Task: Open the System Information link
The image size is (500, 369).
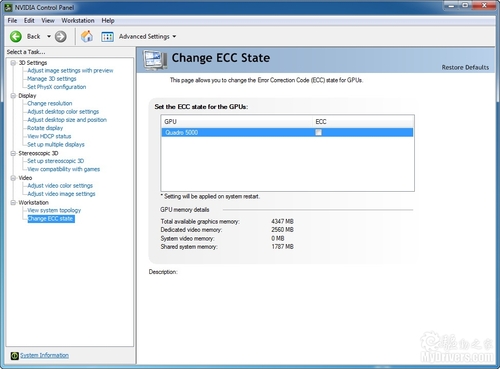Action: tap(44, 355)
